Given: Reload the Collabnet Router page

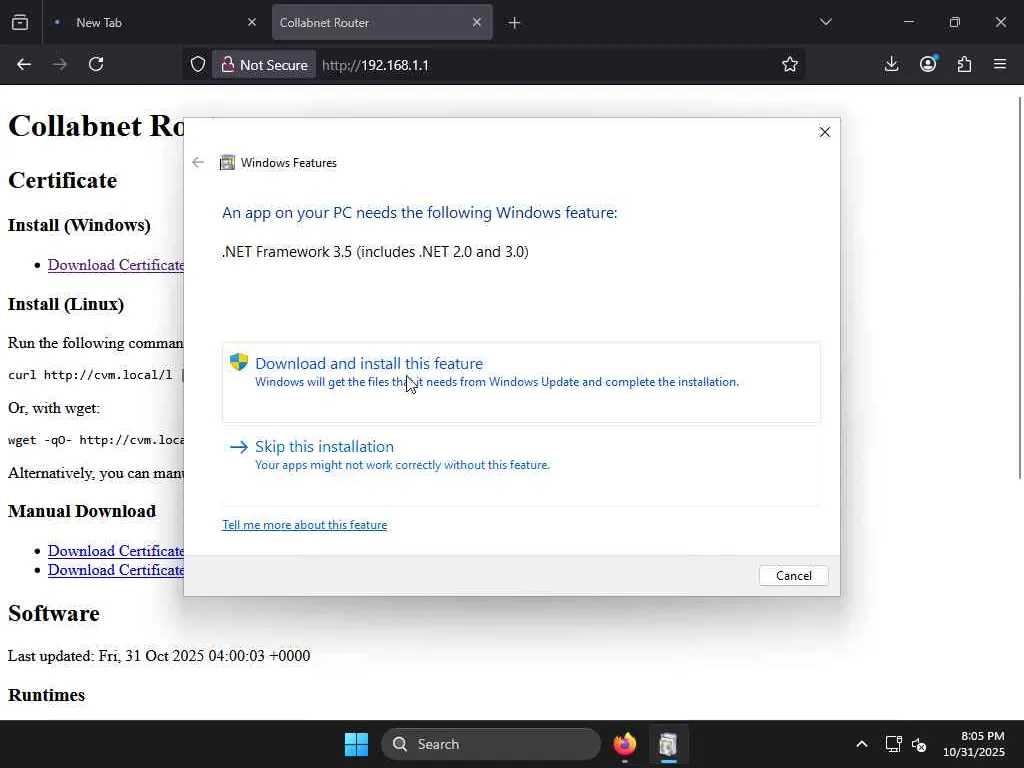Looking at the screenshot, I should [96, 65].
